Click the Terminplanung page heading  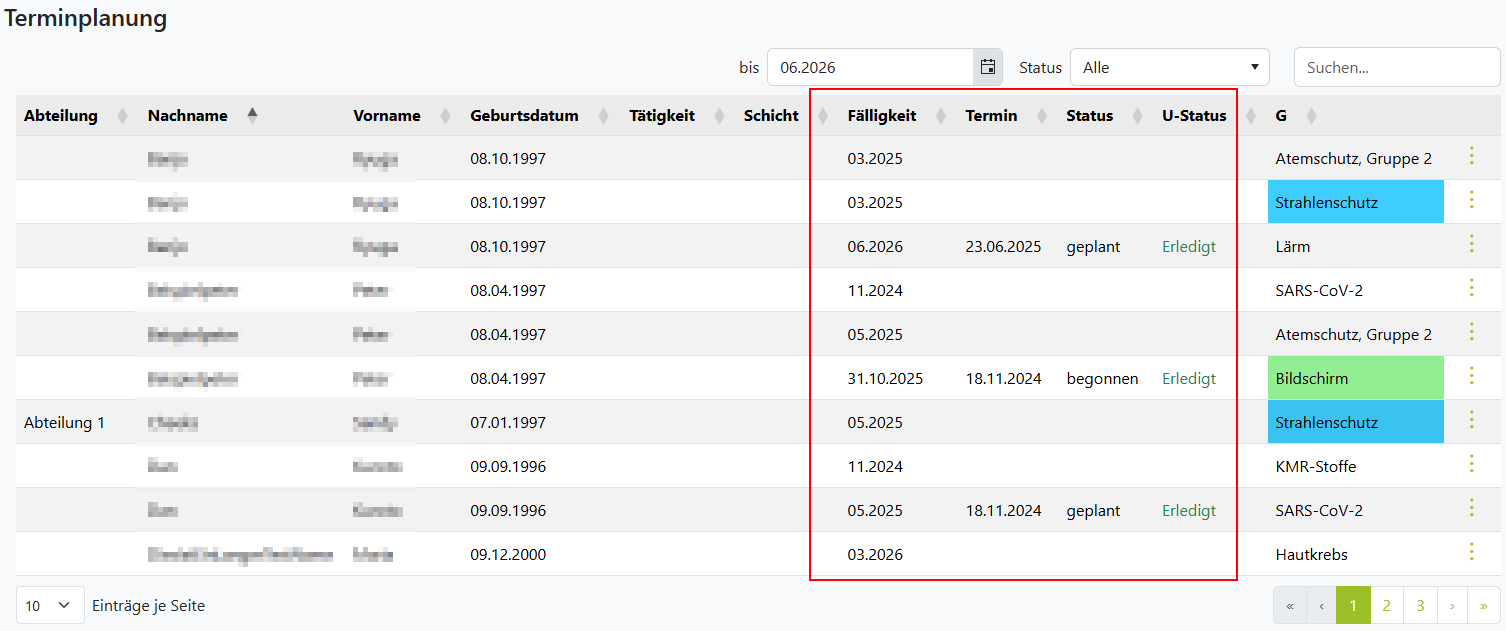[x=86, y=18]
